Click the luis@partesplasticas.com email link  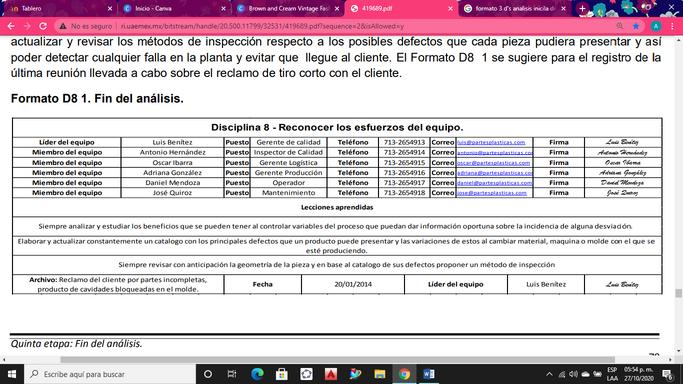pos(491,142)
